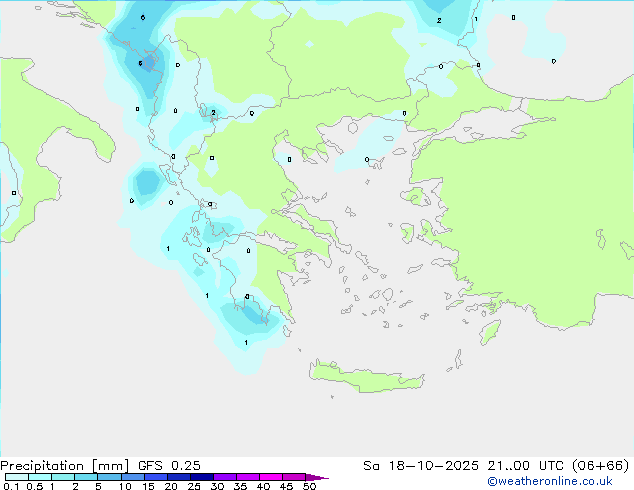
Task: Click the '21..00 UTC' time text
Action: [525, 466]
